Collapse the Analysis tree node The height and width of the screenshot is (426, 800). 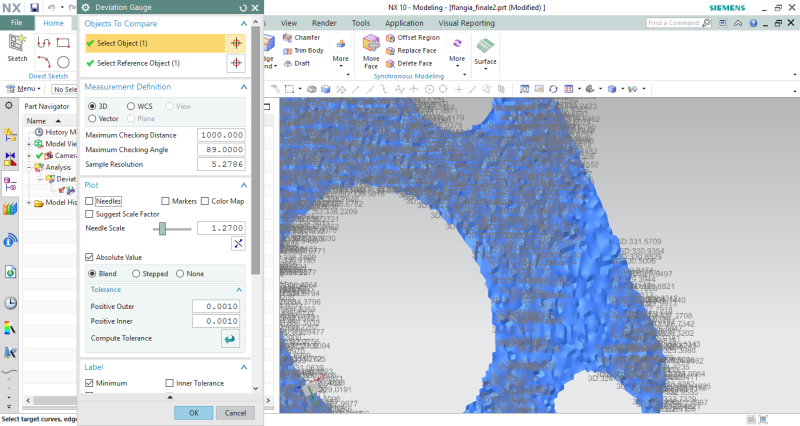pyautogui.click(x=29, y=167)
